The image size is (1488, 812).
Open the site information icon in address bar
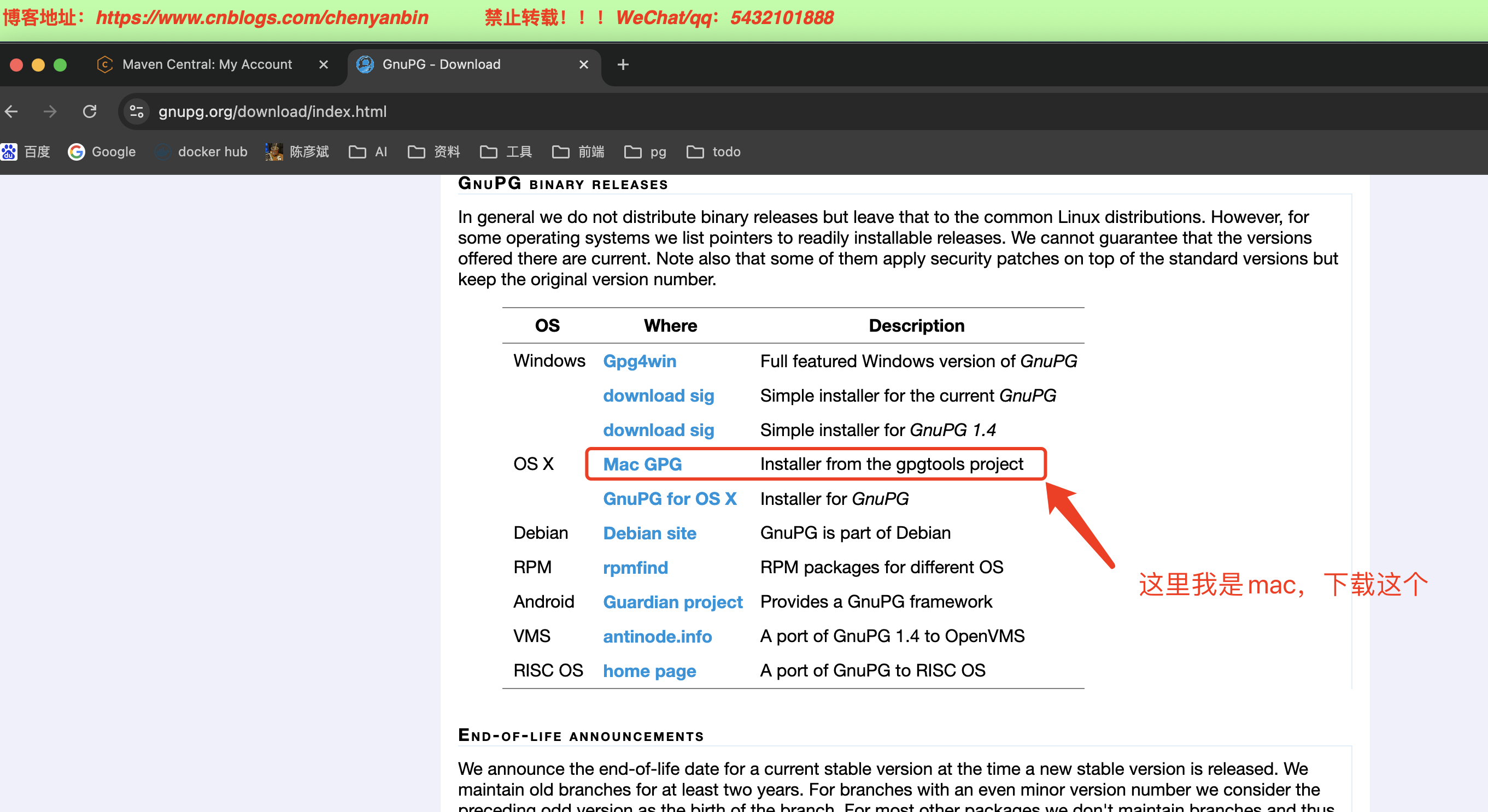(137, 111)
